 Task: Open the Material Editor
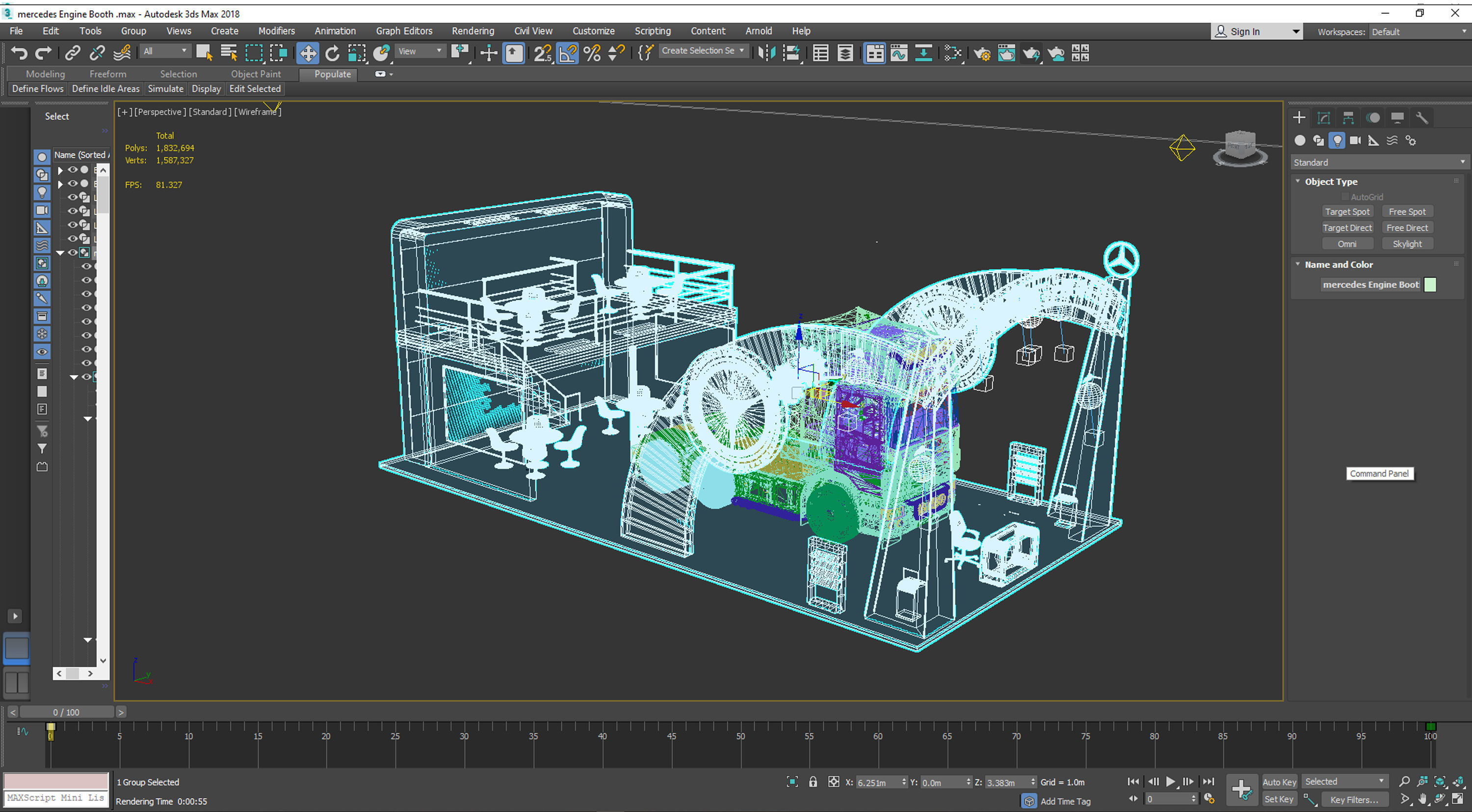pyautogui.click(x=1006, y=53)
